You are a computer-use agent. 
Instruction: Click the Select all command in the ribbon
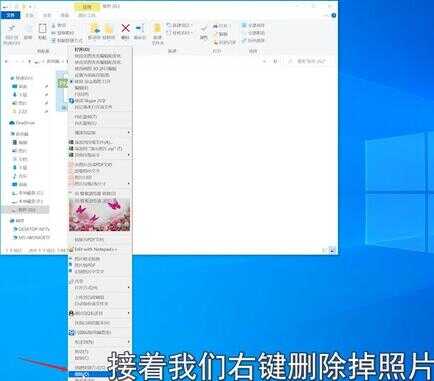(253, 25)
